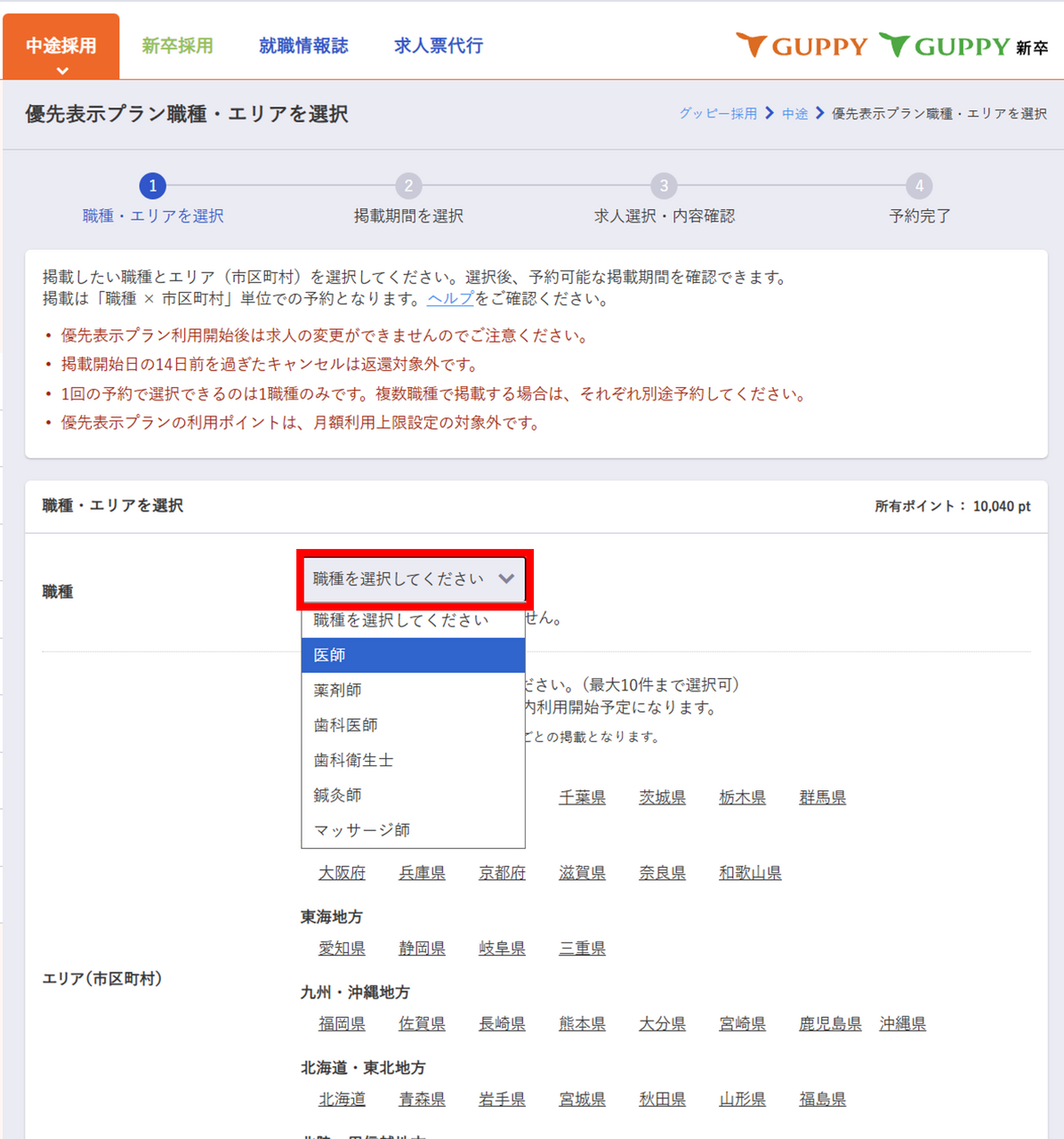Select 京都府 prefecture

(502, 873)
